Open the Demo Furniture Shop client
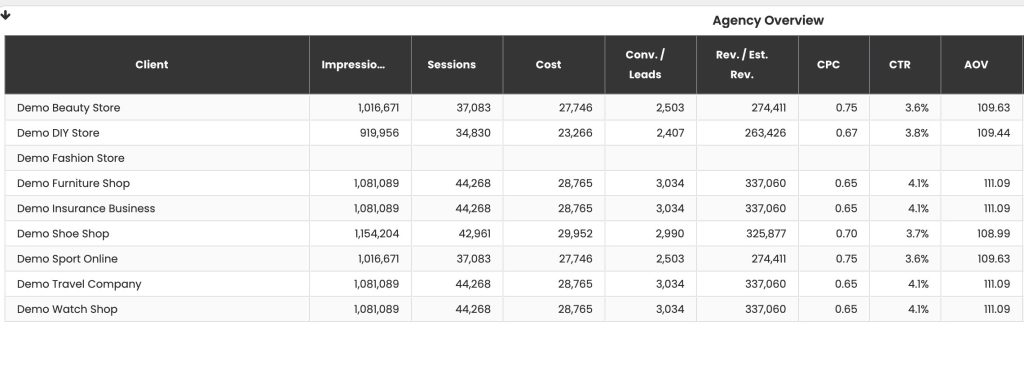1024x375 pixels. 73,184
